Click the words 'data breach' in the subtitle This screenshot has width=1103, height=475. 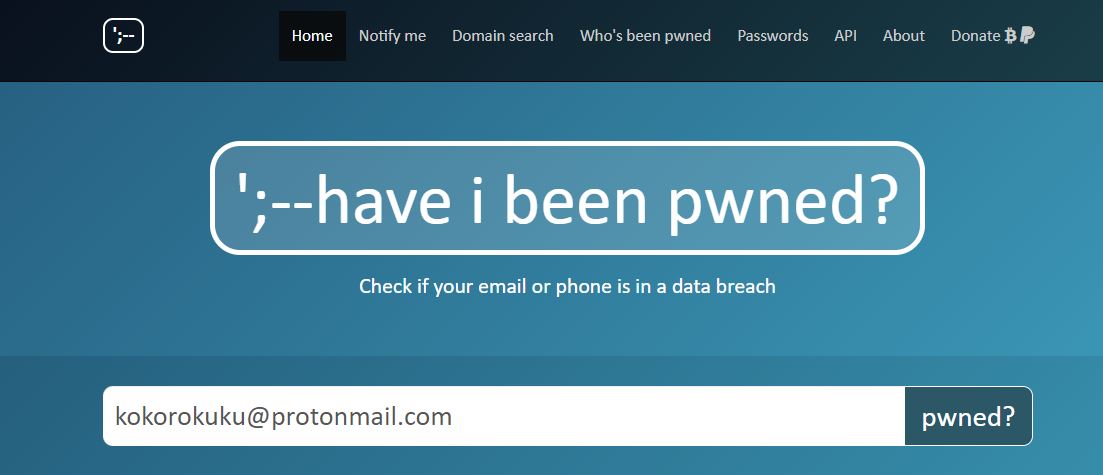click(723, 286)
